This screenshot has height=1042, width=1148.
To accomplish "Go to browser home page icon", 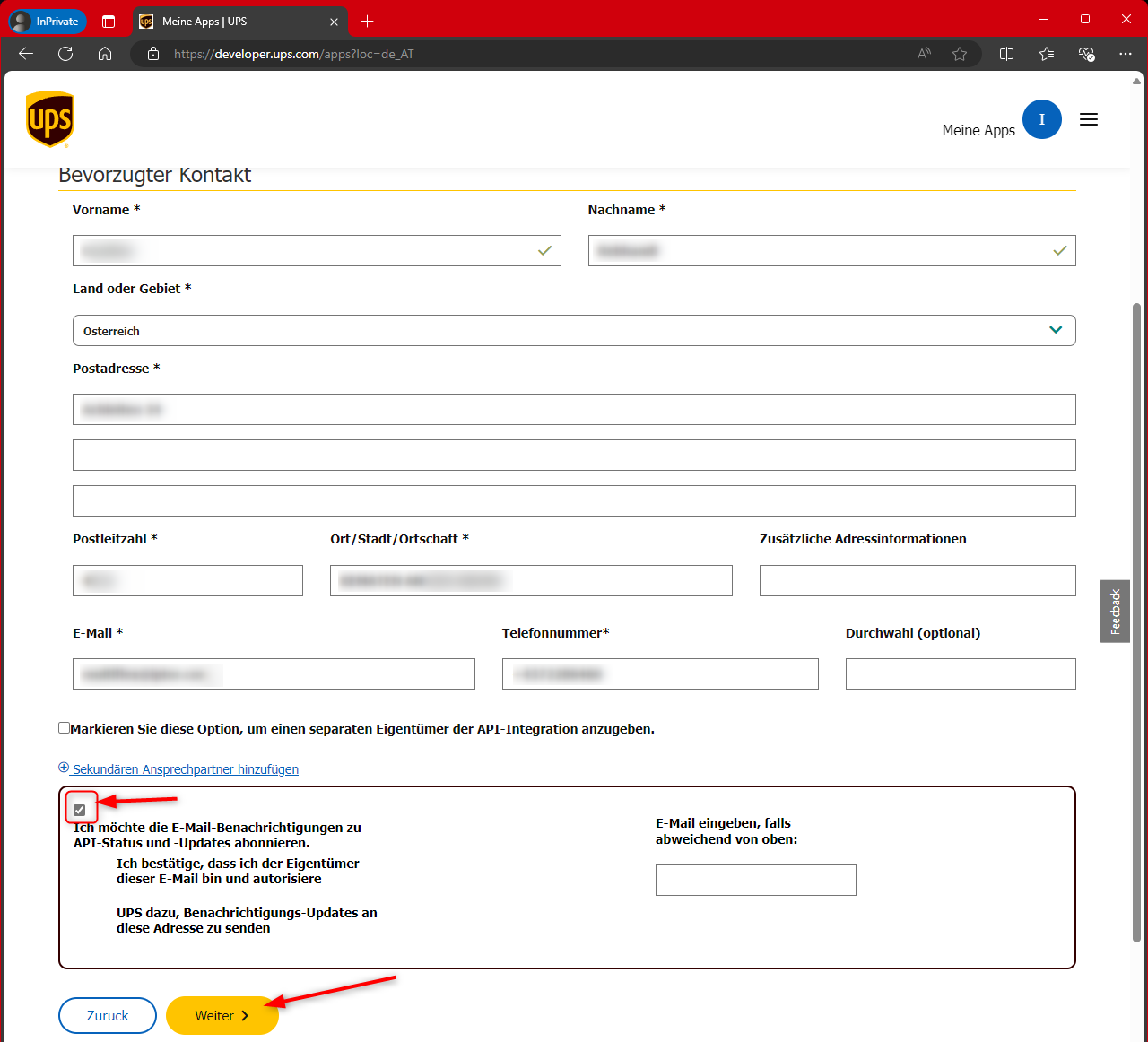I will [x=105, y=54].
